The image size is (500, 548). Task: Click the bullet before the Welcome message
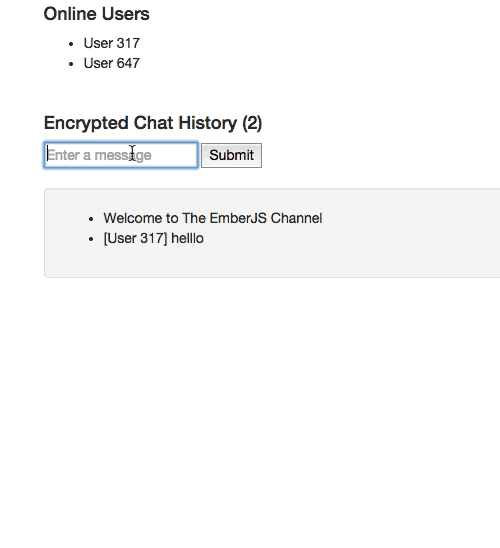91,219
